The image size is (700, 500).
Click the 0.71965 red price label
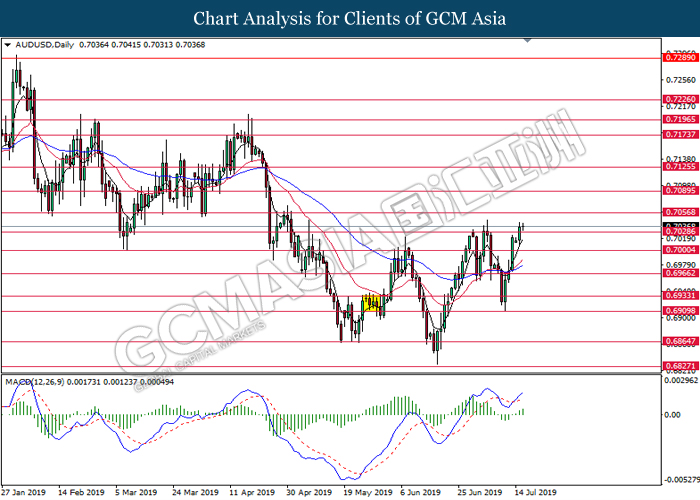click(679, 119)
